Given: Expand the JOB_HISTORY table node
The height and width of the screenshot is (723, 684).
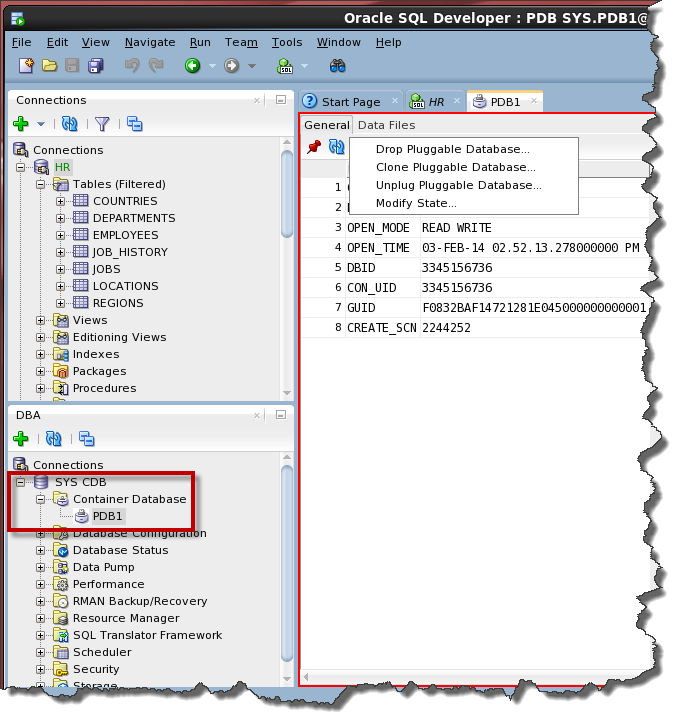Looking at the screenshot, I should (x=60, y=252).
